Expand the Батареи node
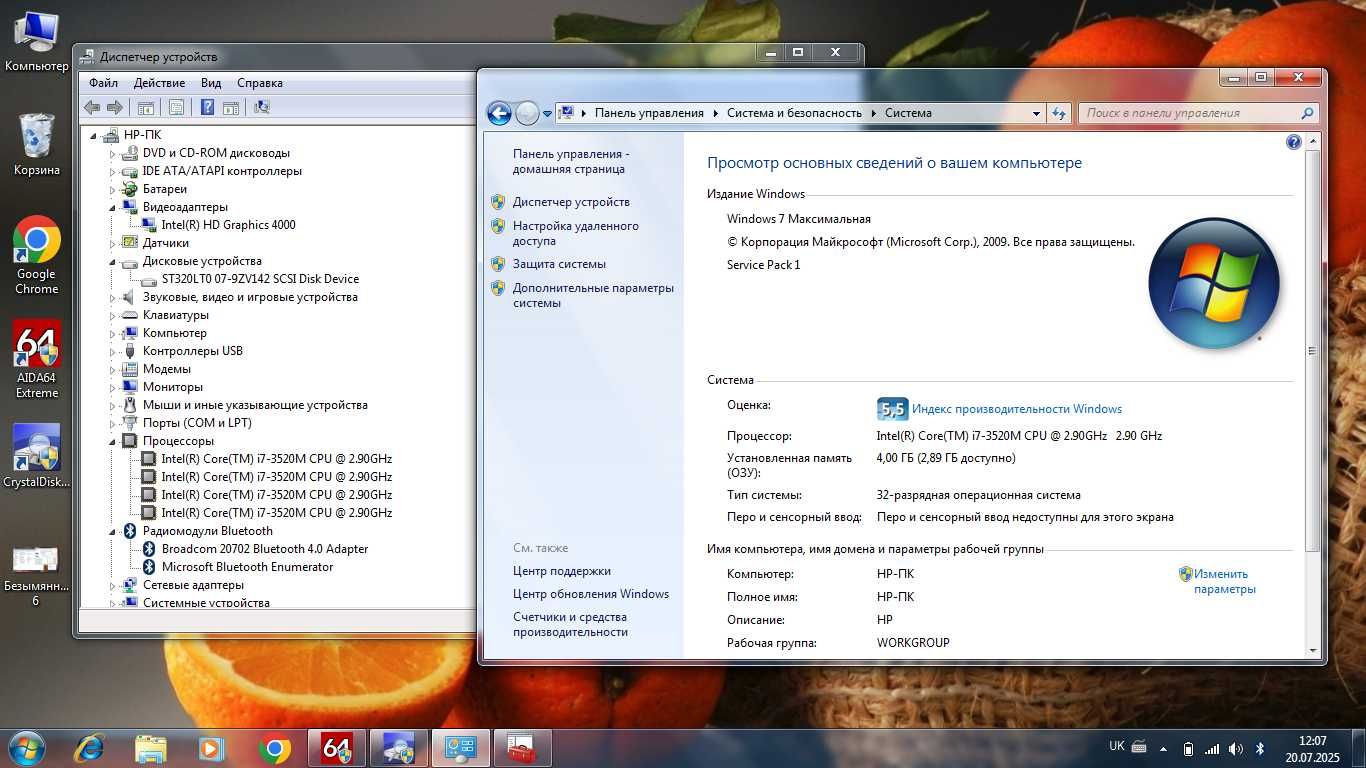 tap(113, 190)
